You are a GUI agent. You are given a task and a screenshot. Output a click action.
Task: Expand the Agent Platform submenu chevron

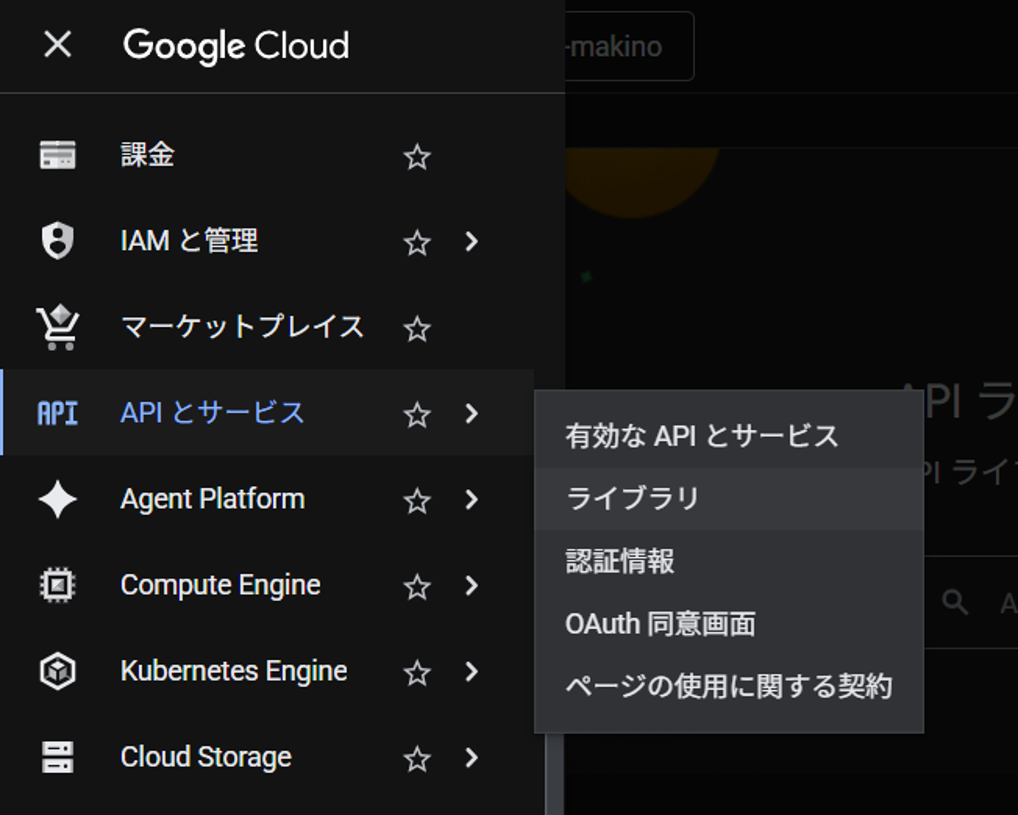[472, 499]
